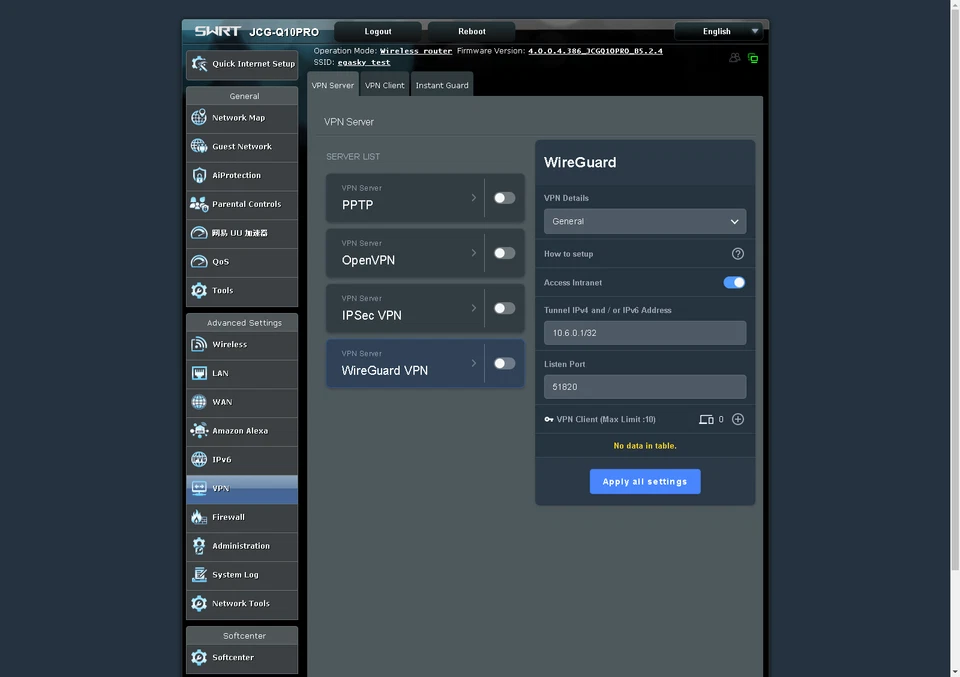Screen dimensions: 960x677
Task: Open Guest Network settings
Action: point(242,146)
